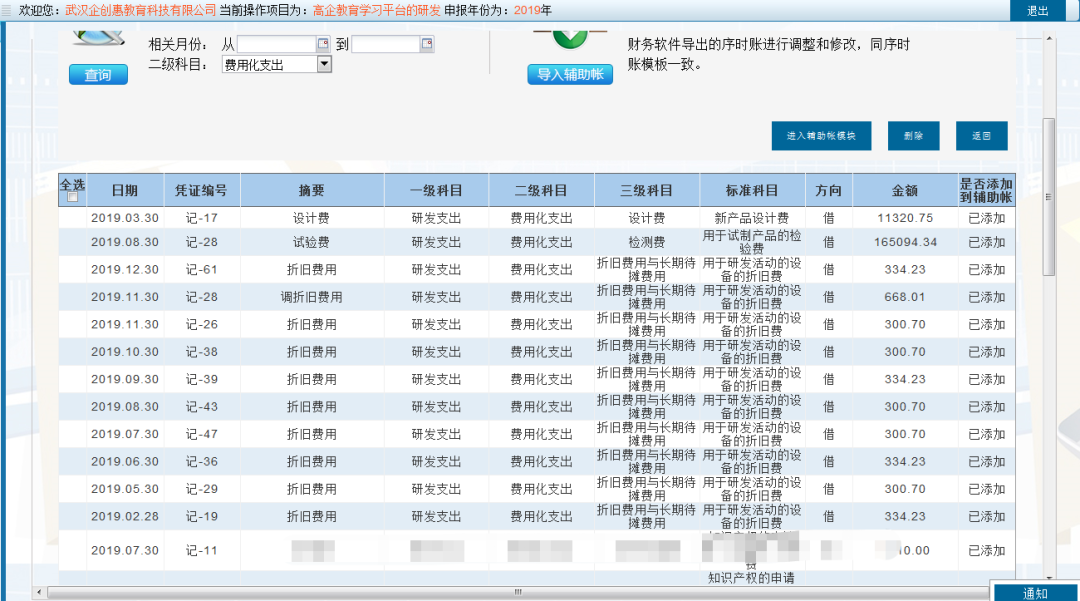1080x601 pixels.
Task: Open the start-month calendar picker icon
Action: tap(323, 44)
